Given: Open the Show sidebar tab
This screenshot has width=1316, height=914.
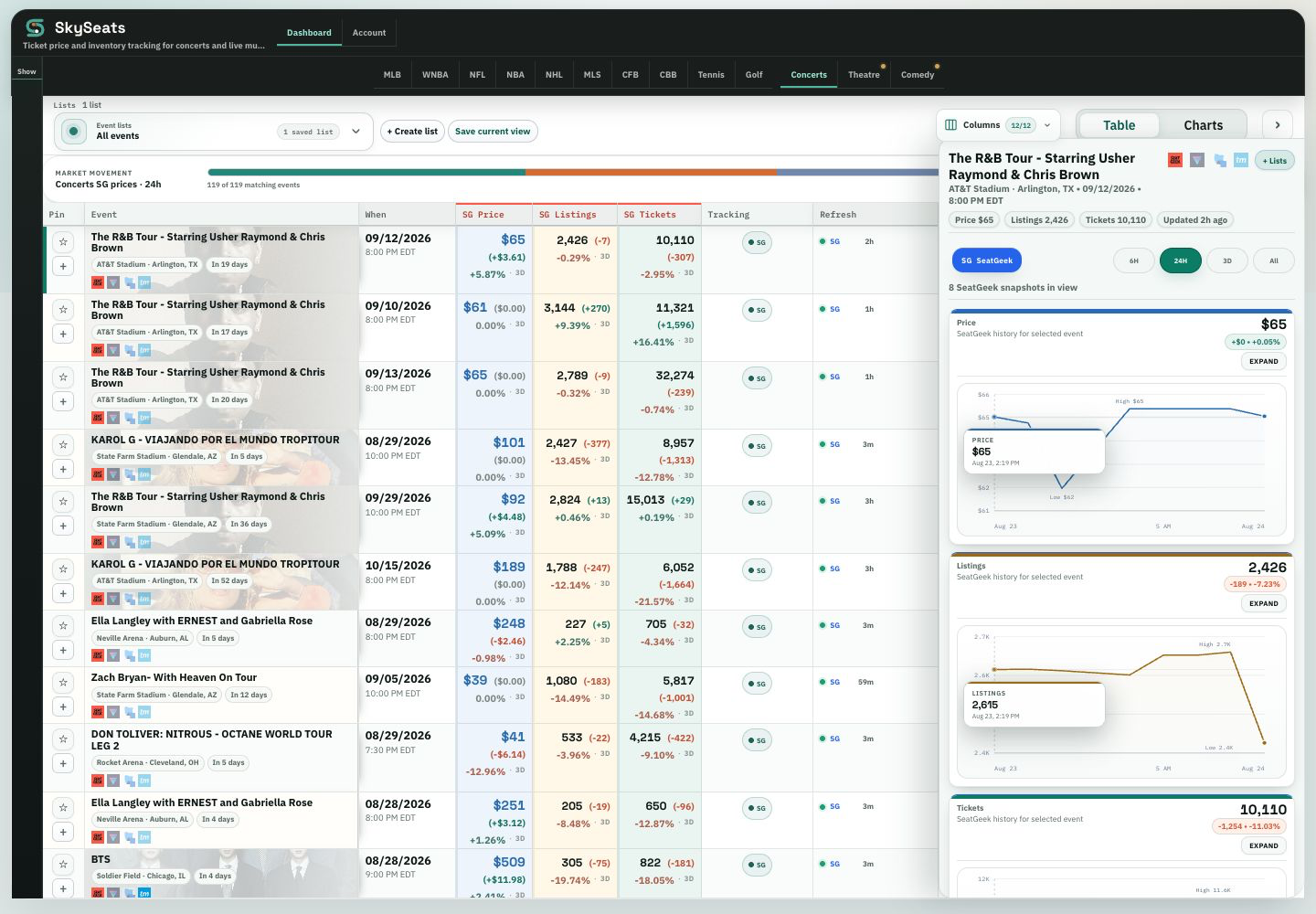Looking at the screenshot, I should (x=27, y=71).
